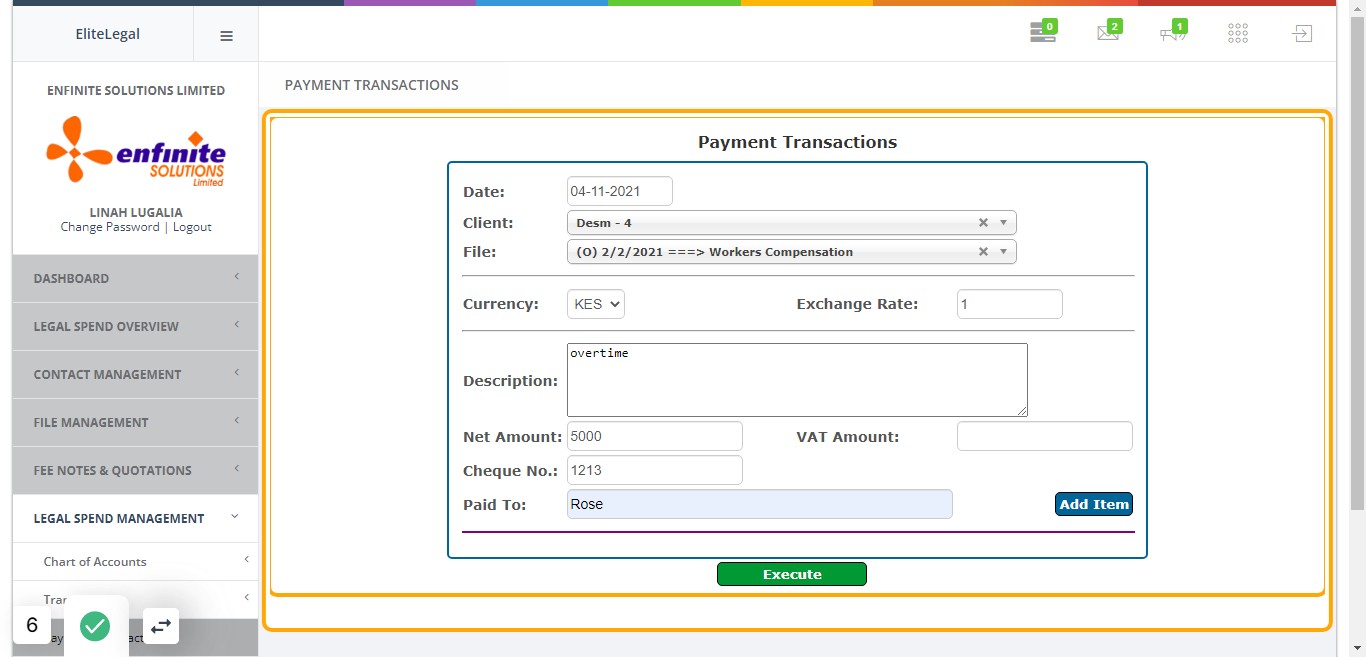Viewport: 1366px width, 657px height.
Task: Click the Payment Transactions form heading
Action: pos(797,142)
